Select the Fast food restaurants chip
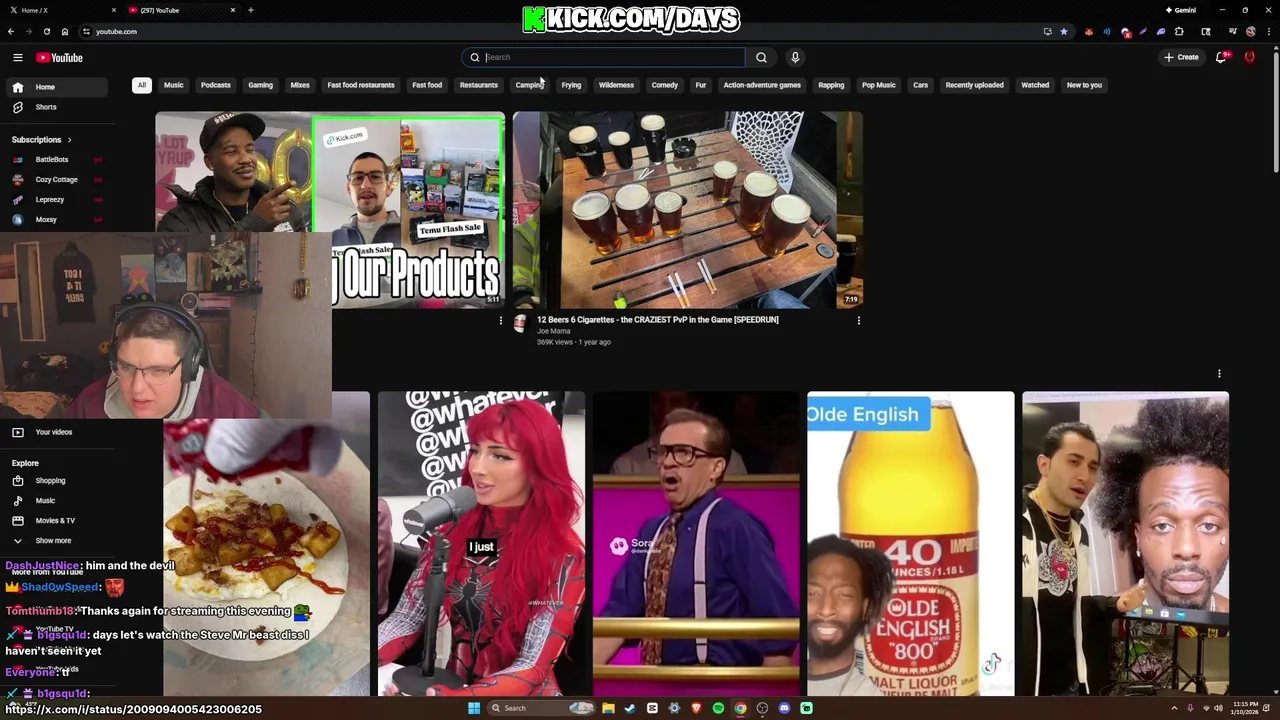Image resolution: width=1280 pixels, height=720 pixels. pyautogui.click(x=361, y=85)
